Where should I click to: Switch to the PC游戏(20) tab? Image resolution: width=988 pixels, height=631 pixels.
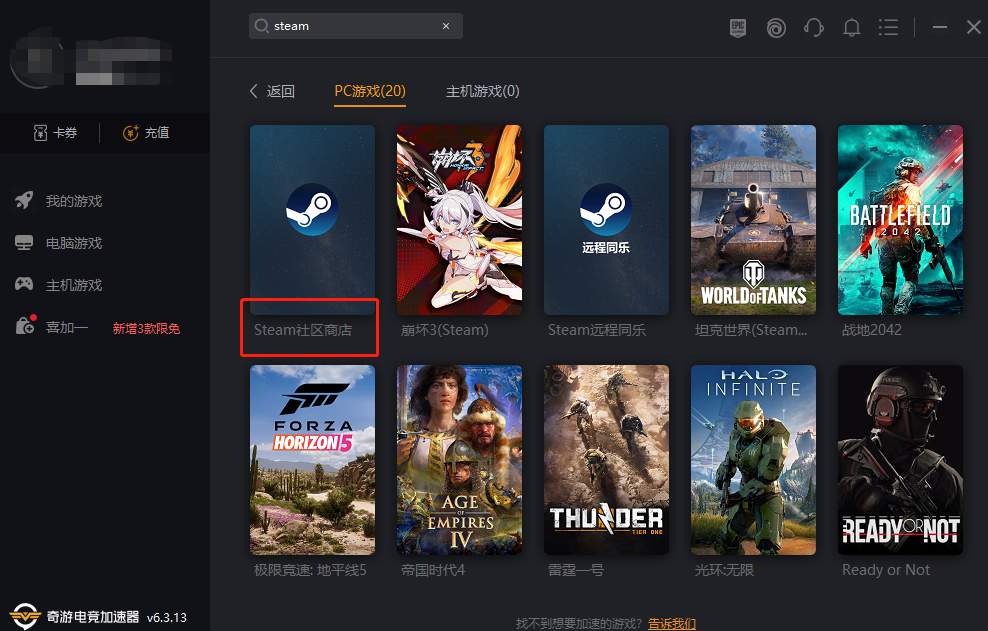[x=369, y=90]
